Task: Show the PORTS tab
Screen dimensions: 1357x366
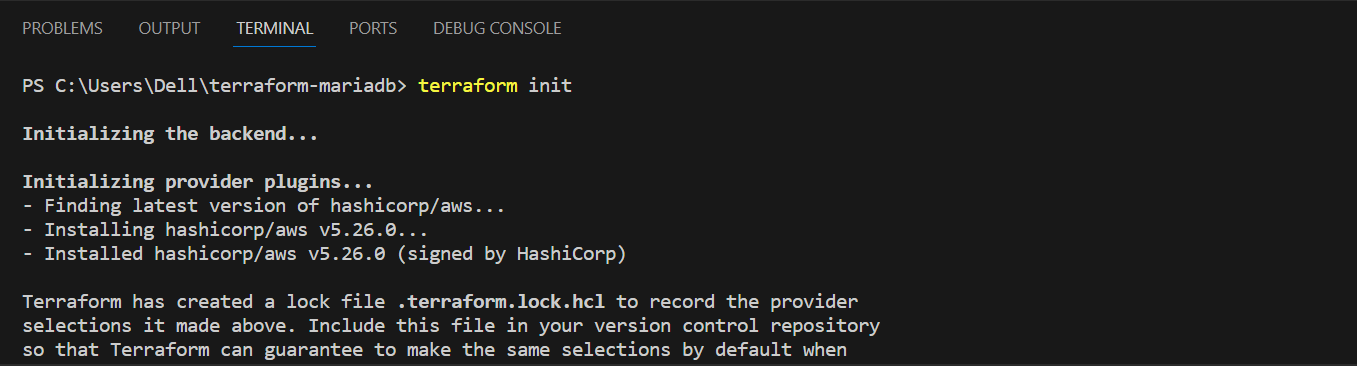Action: tap(373, 29)
